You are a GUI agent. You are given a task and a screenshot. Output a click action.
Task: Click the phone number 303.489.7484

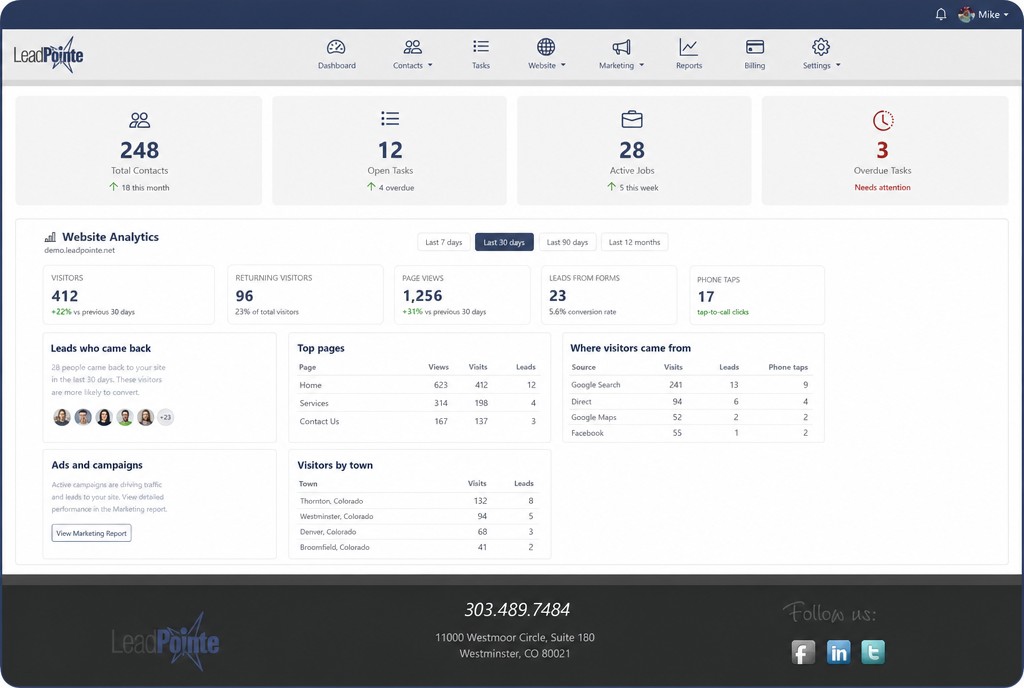(x=517, y=610)
